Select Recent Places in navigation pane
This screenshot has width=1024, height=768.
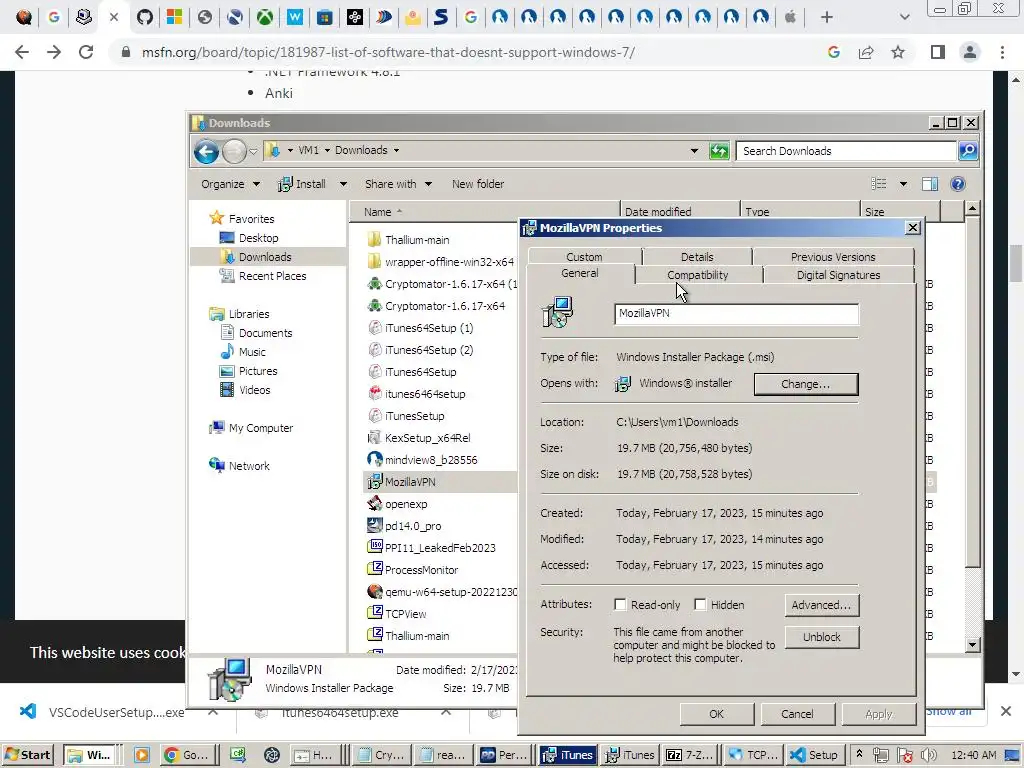272,276
